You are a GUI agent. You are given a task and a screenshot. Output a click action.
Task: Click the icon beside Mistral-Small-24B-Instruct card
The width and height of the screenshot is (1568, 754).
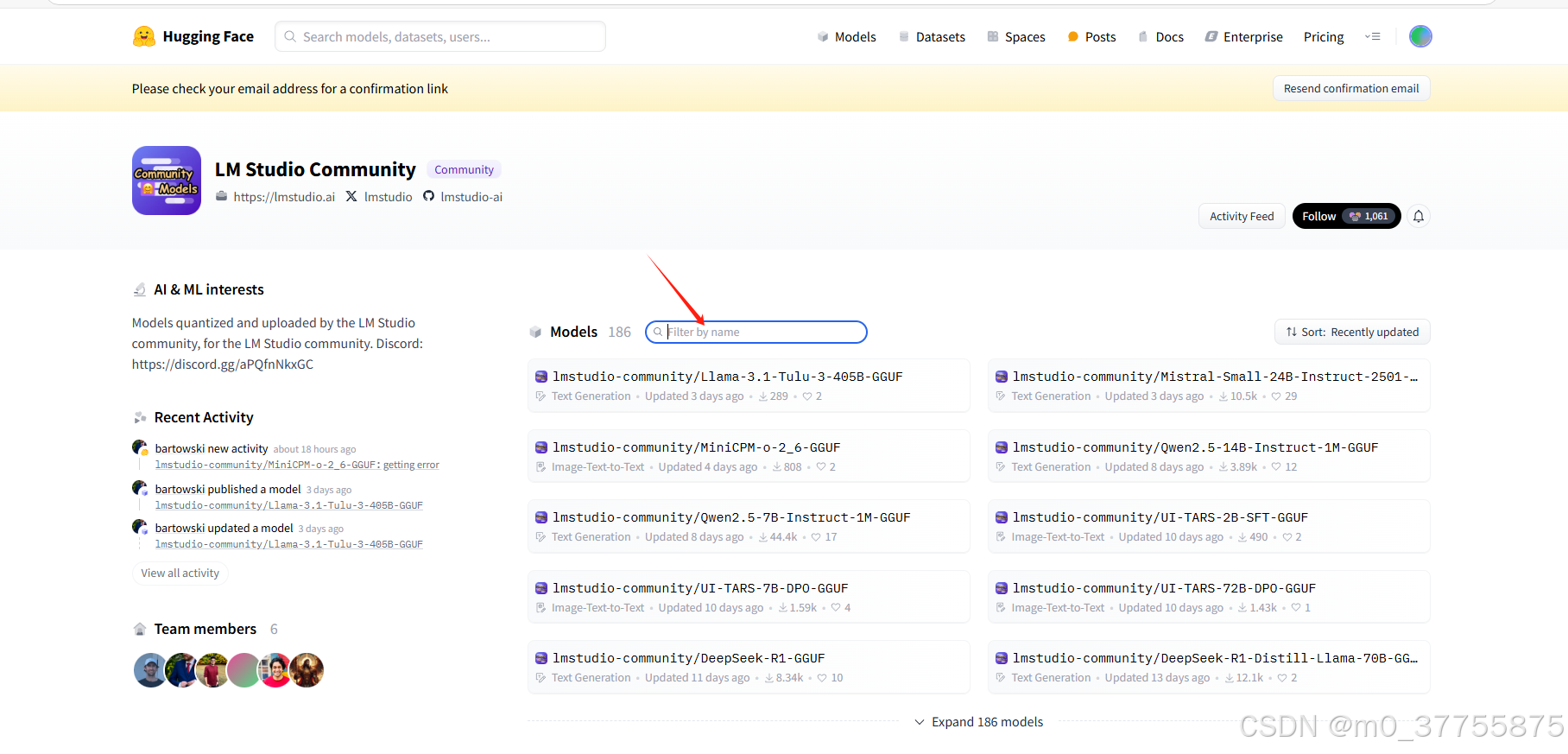coord(1002,377)
